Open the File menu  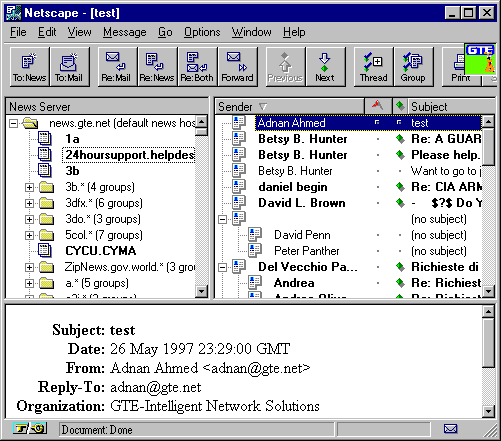18,32
